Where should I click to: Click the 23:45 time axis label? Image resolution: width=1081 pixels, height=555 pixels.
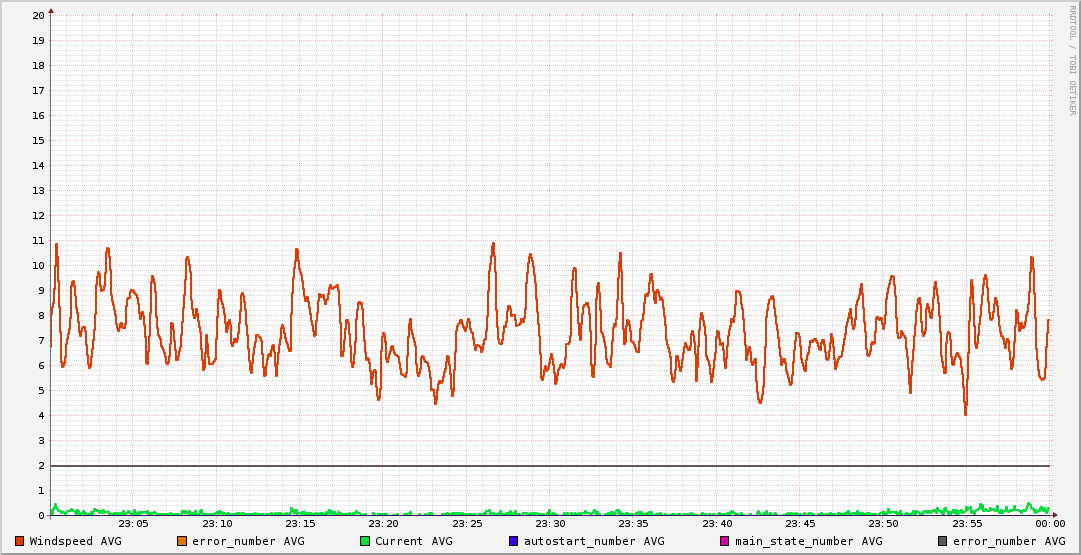800,523
